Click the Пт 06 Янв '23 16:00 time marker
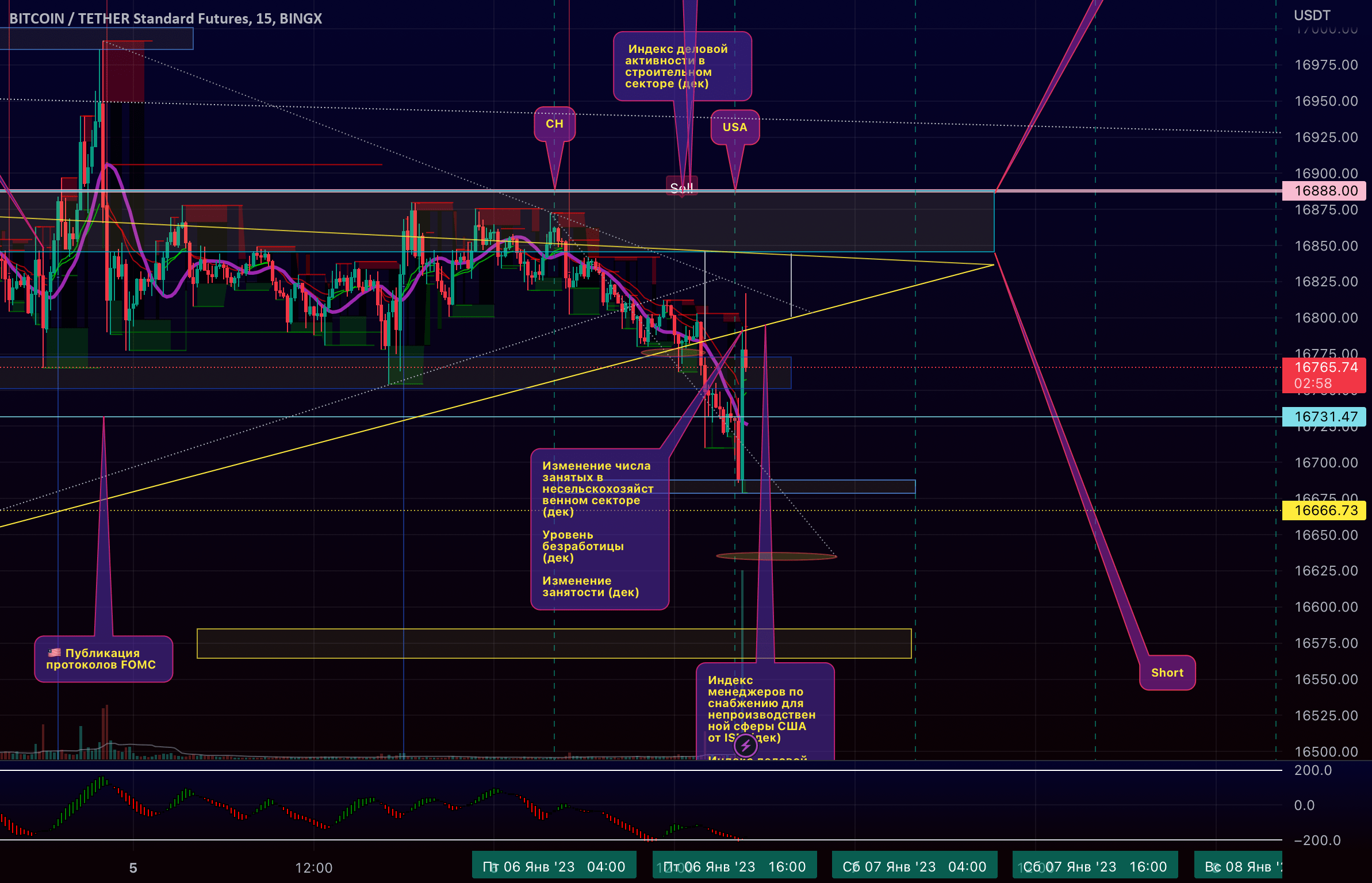 pos(735,866)
